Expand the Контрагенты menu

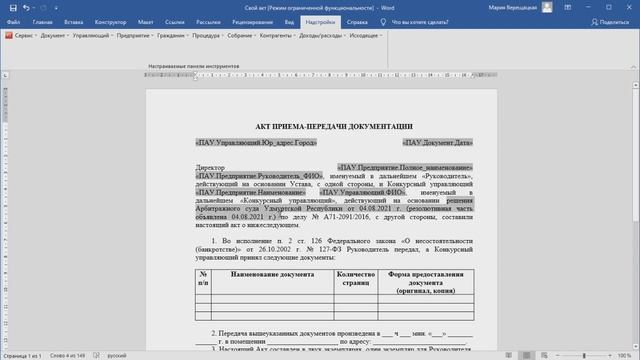278,36
